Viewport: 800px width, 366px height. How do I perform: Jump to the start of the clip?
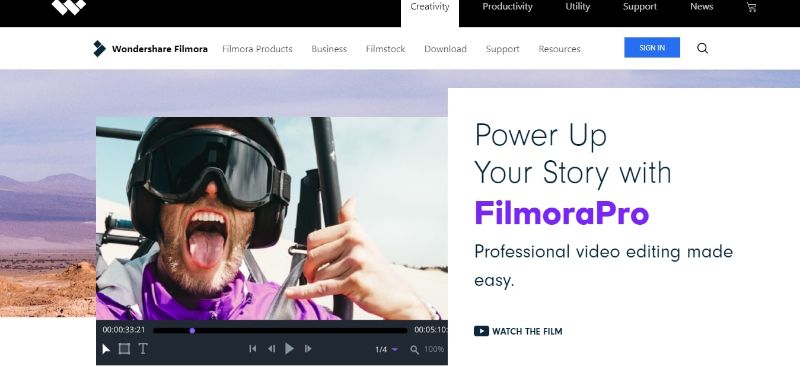click(253, 349)
